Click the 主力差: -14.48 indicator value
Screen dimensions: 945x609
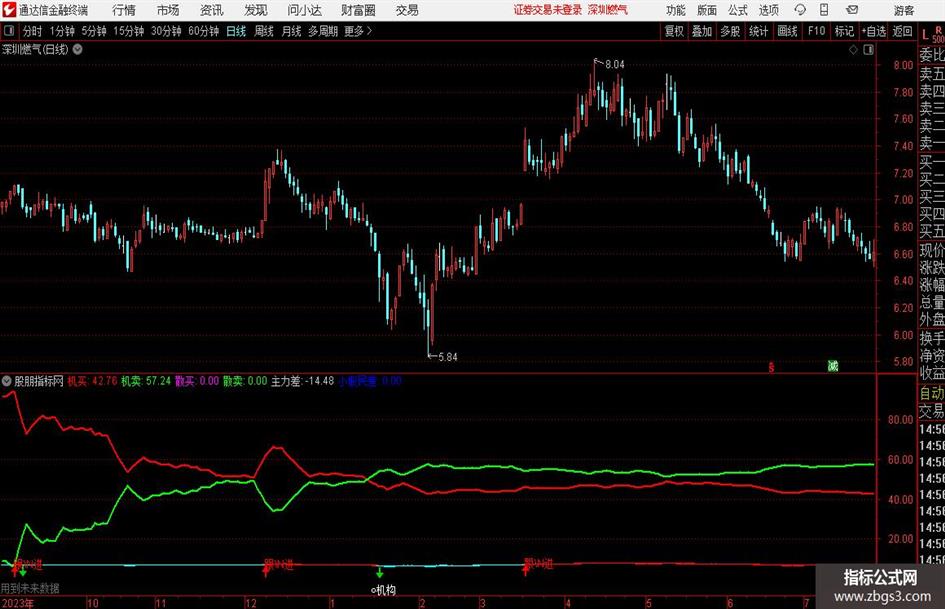point(303,381)
